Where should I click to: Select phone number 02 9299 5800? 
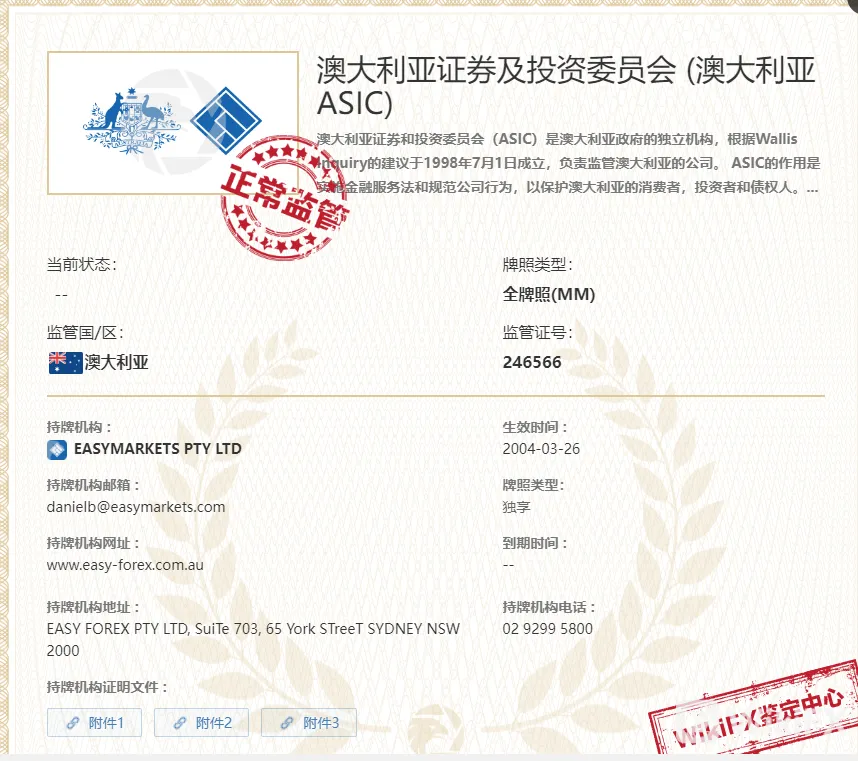[x=548, y=629]
